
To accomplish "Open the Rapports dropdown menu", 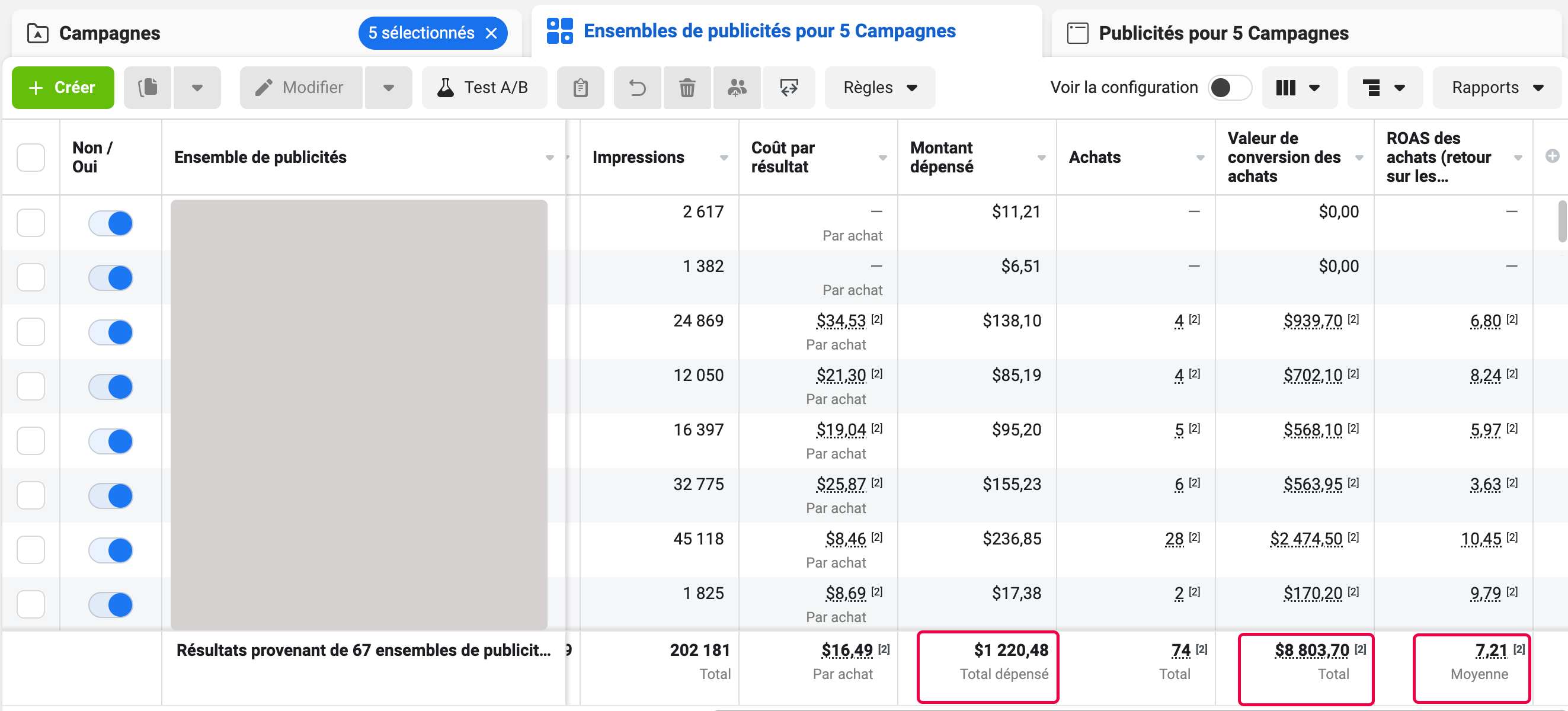I will (x=1497, y=88).
